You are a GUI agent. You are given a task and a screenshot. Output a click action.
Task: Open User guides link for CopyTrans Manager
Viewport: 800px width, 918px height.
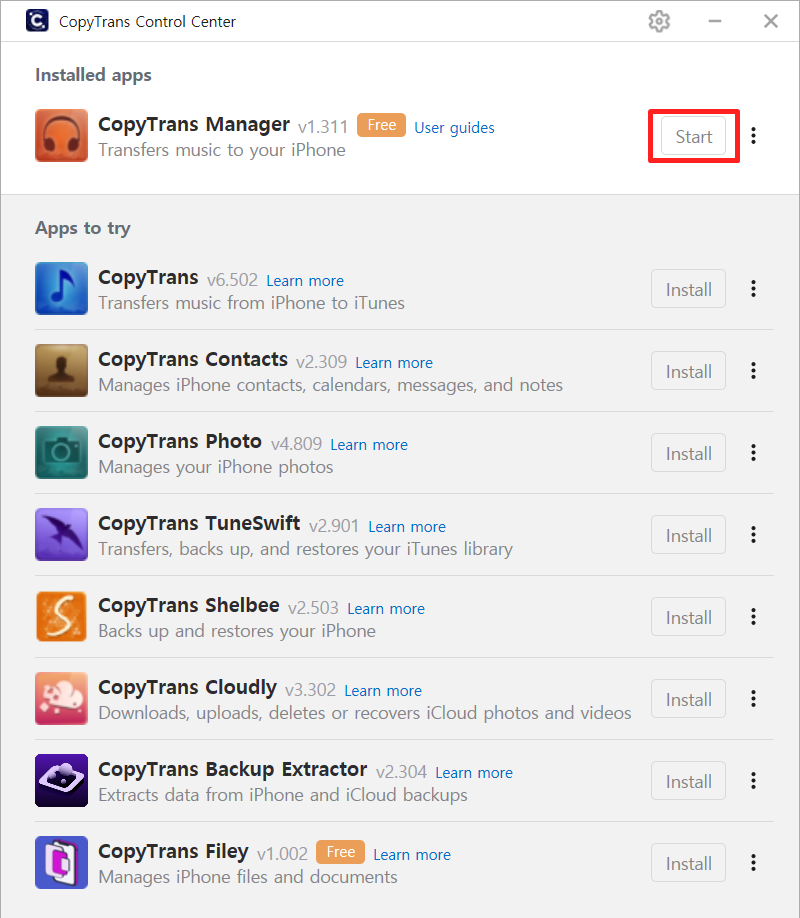(454, 128)
